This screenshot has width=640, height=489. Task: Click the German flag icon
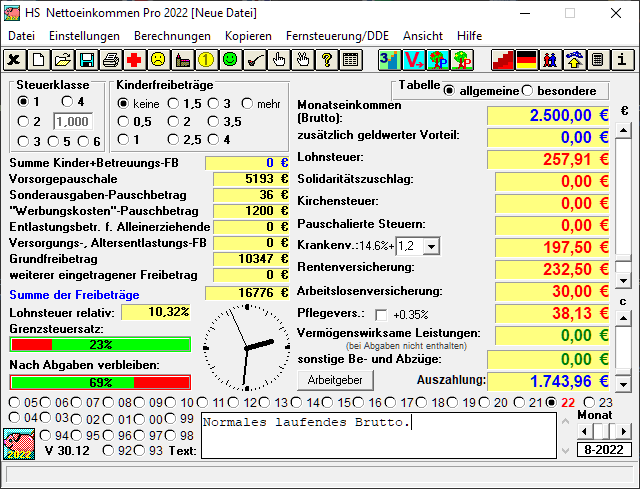[x=526, y=60]
